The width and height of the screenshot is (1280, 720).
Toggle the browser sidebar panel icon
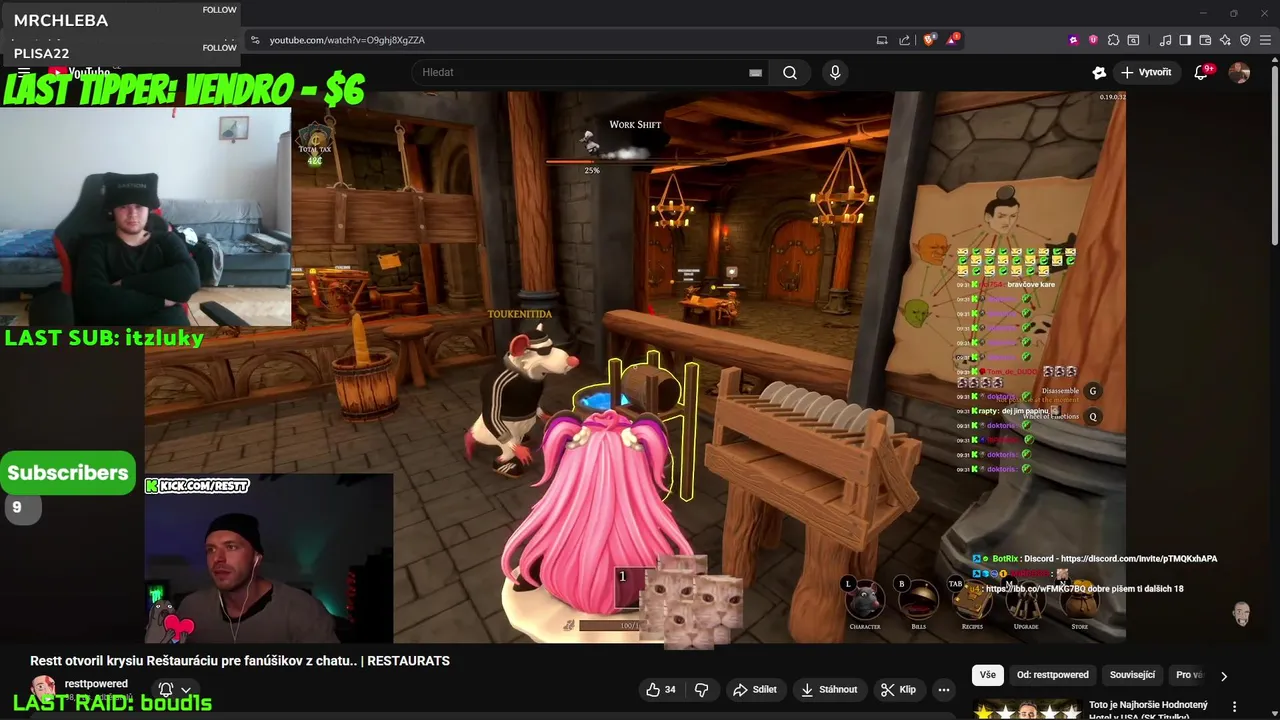(1185, 40)
